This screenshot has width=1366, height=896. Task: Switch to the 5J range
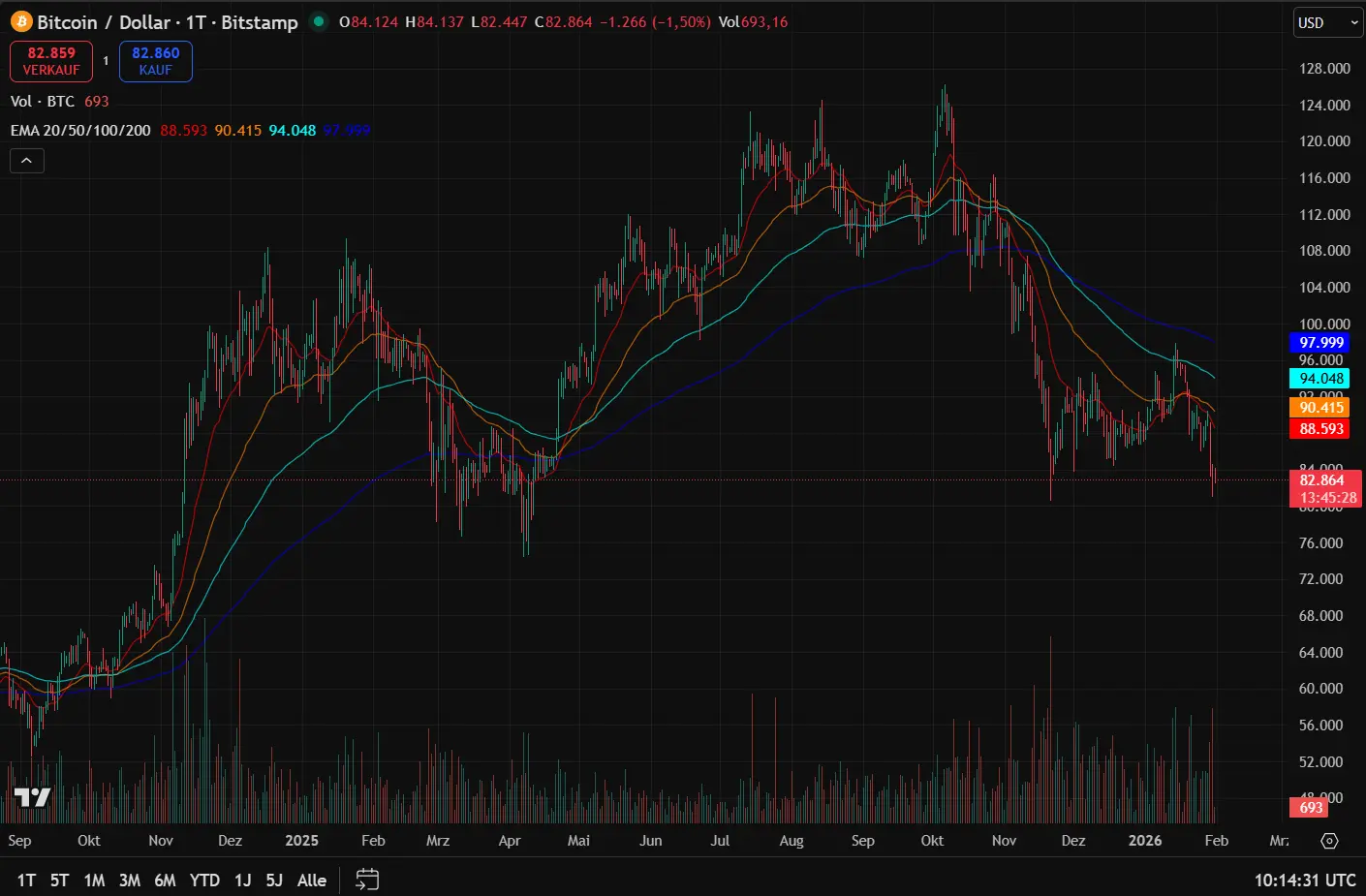[274, 881]
